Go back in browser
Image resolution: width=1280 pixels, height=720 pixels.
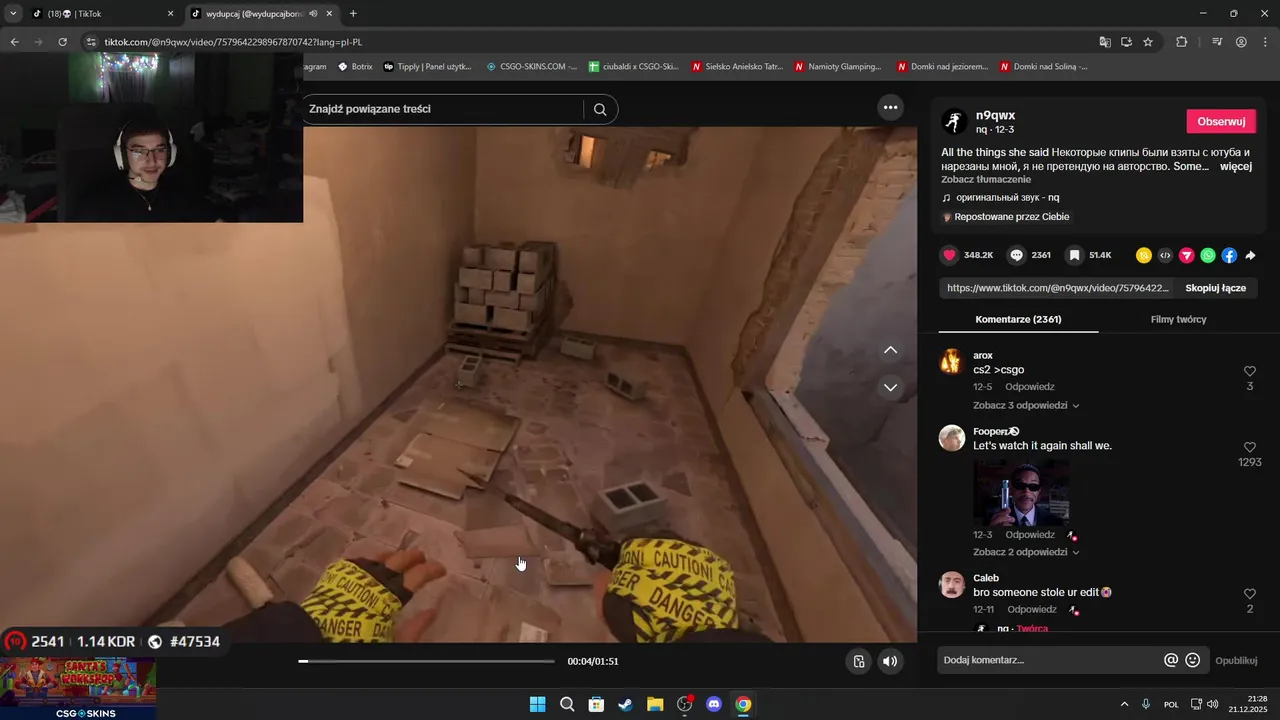[14, 42]
